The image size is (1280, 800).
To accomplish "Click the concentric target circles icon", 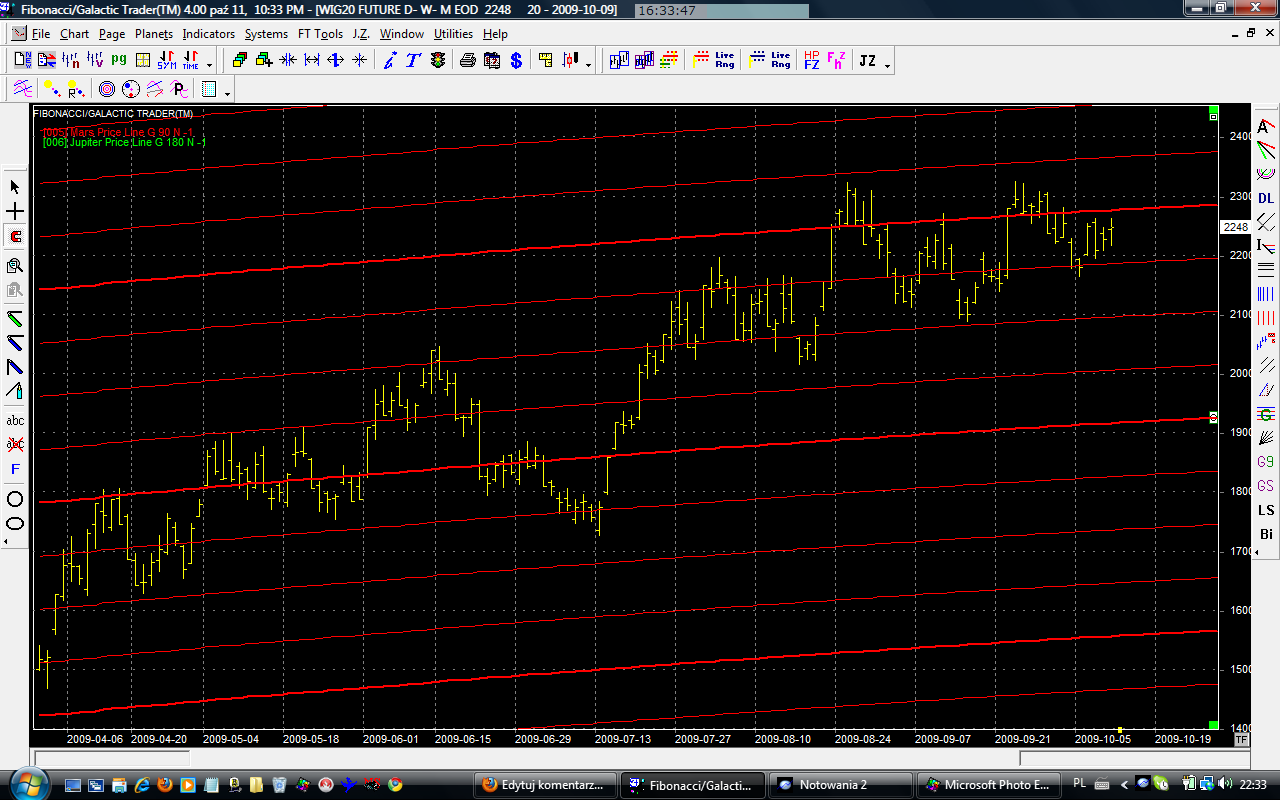I will coord(106,90).
